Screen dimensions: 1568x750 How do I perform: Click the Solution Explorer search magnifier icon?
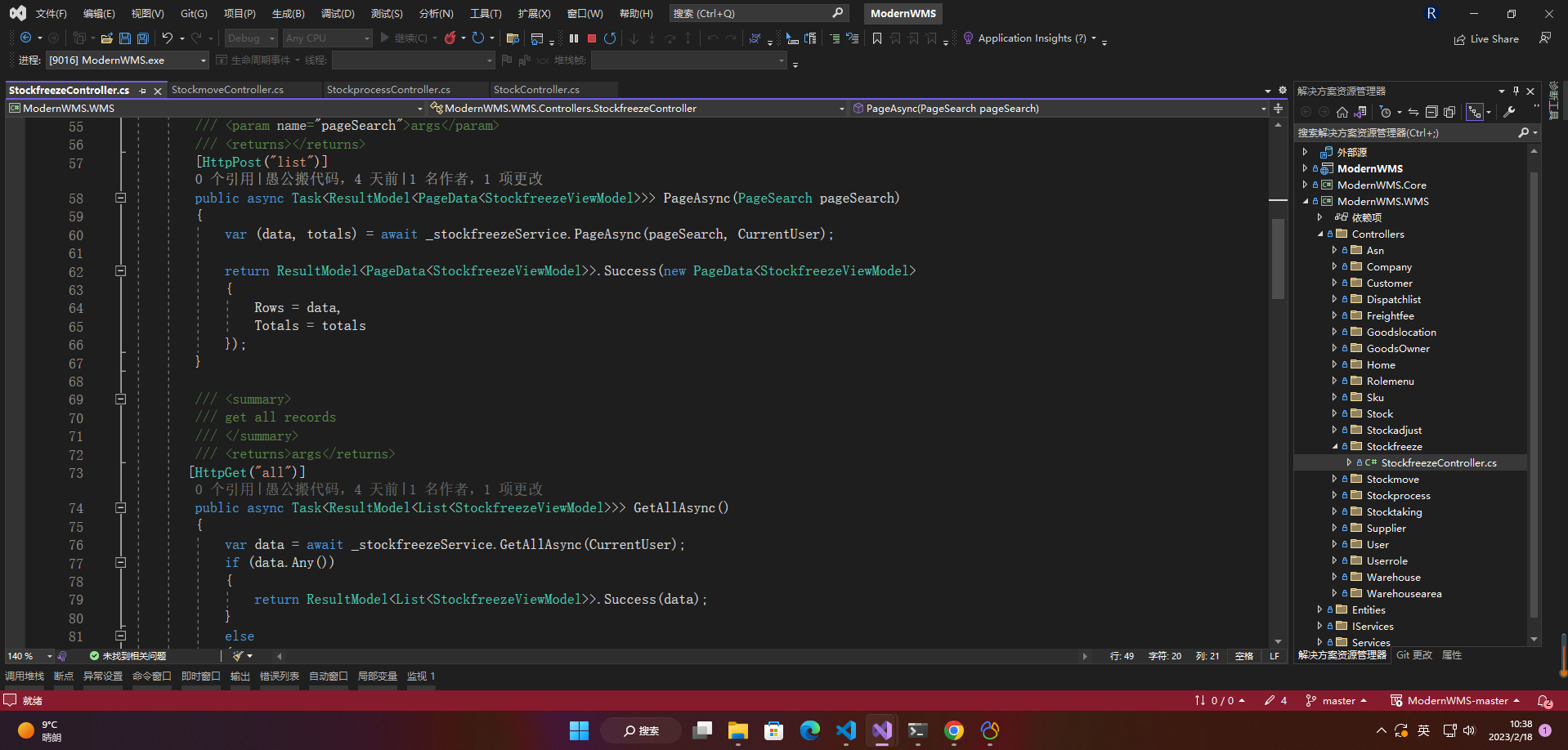pos(1523,132)
